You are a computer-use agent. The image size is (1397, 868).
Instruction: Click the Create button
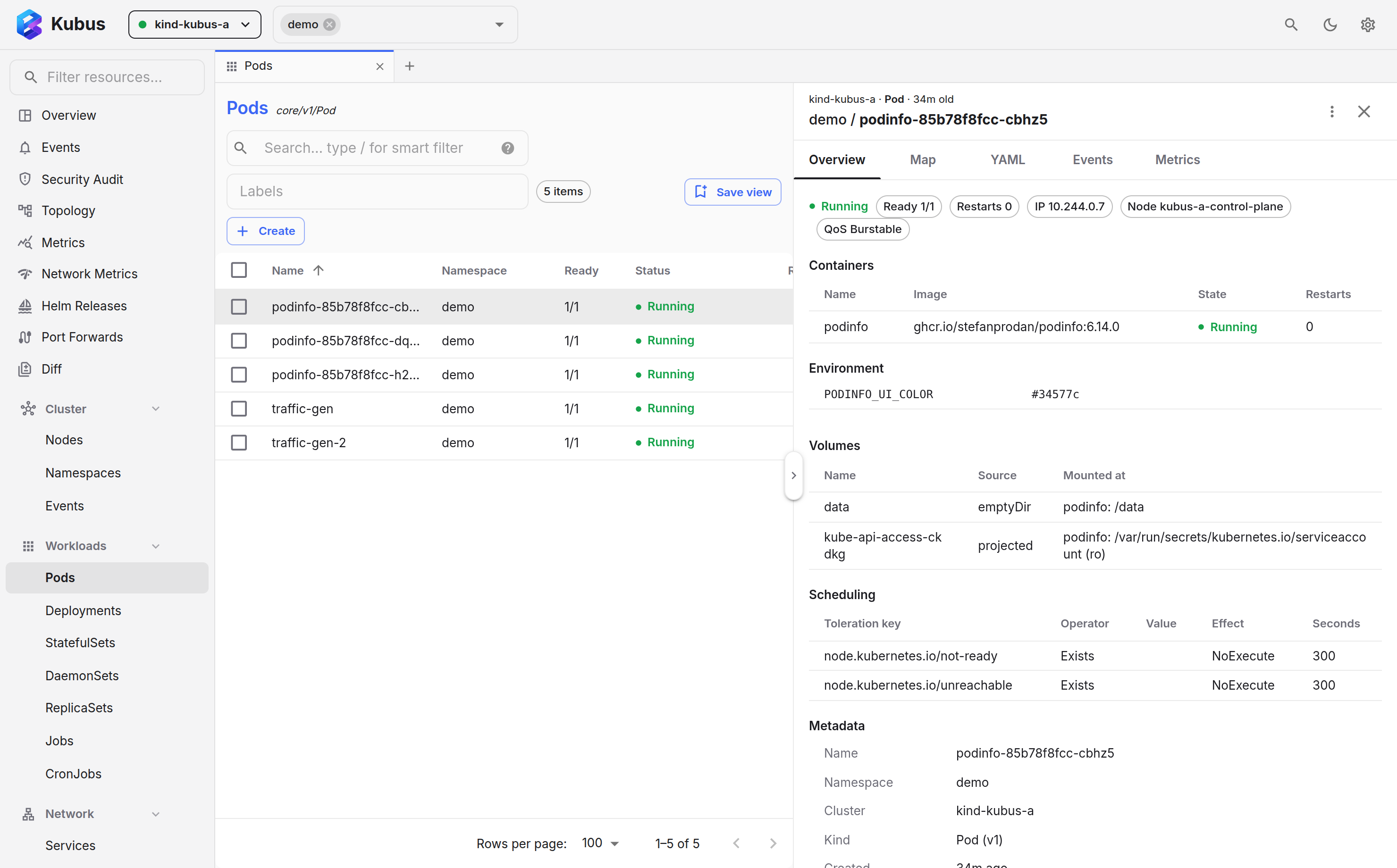pyautogui.click(x=265, y=231)
